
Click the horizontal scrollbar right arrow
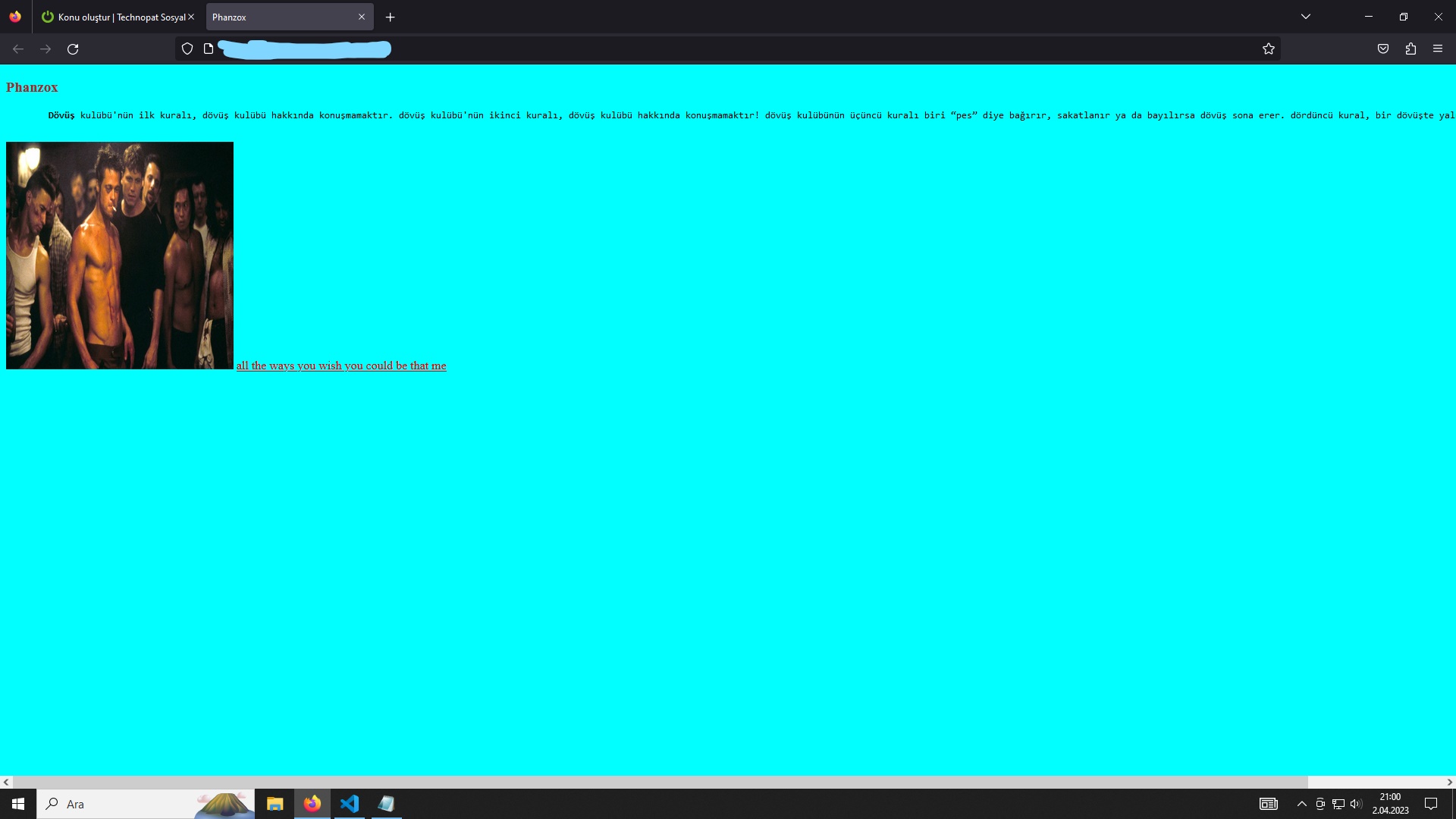click(x=1449, y=782)
